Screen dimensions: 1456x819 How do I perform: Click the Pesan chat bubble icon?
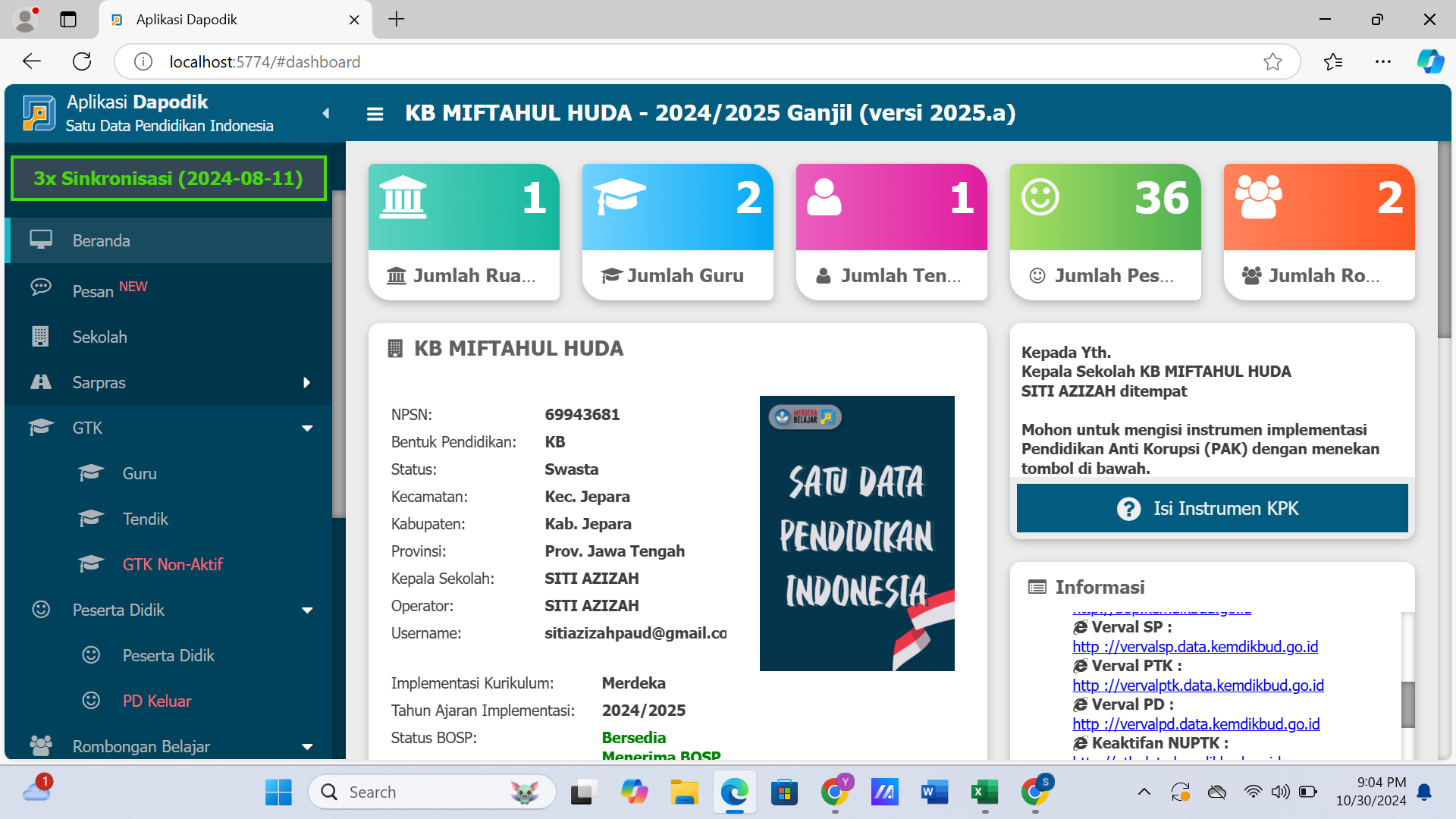(41, 287)
